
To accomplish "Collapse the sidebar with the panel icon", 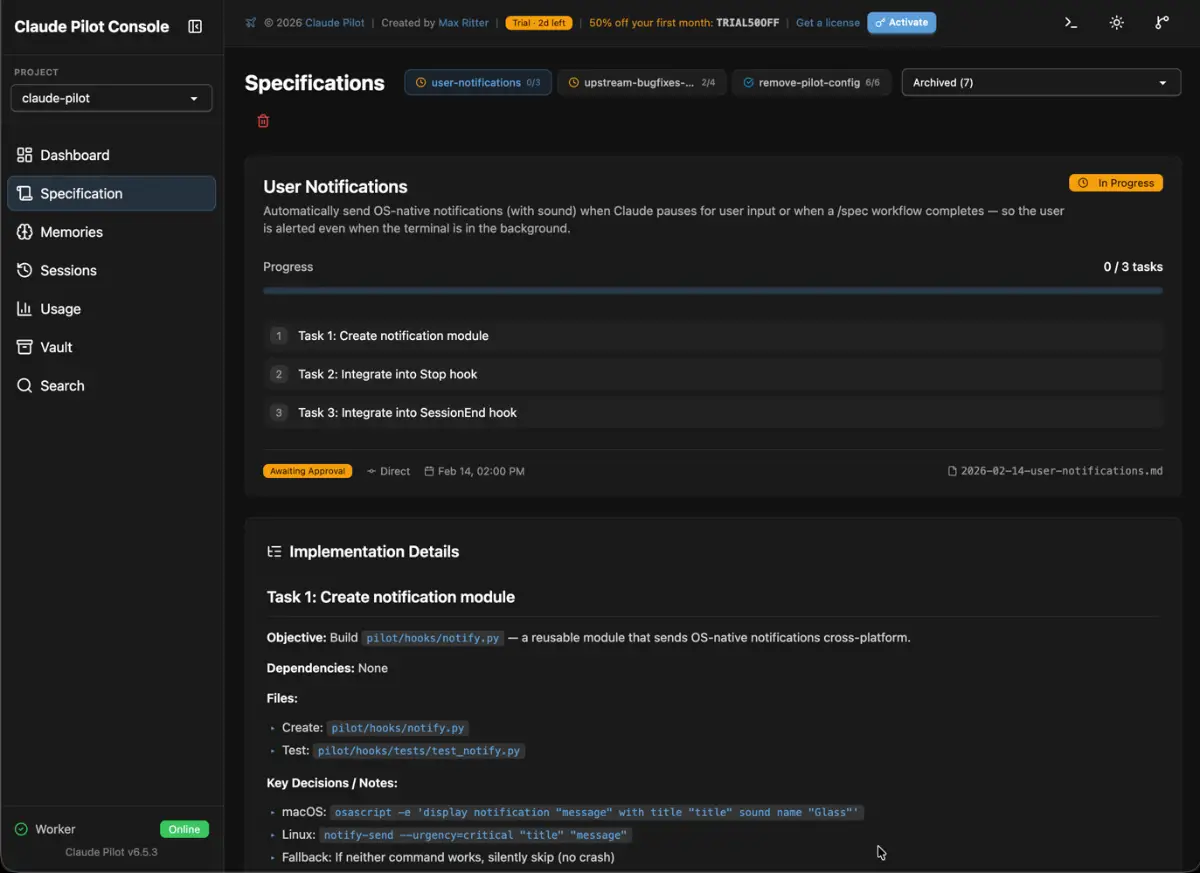I will [195, 27].
